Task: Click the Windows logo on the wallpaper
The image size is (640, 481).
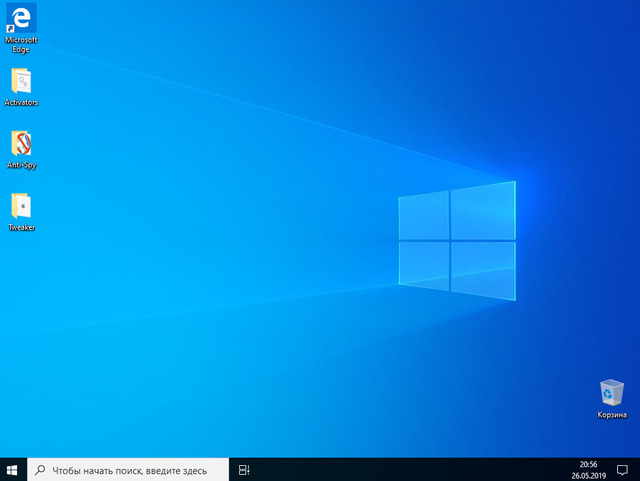Action: click(457, 240)
